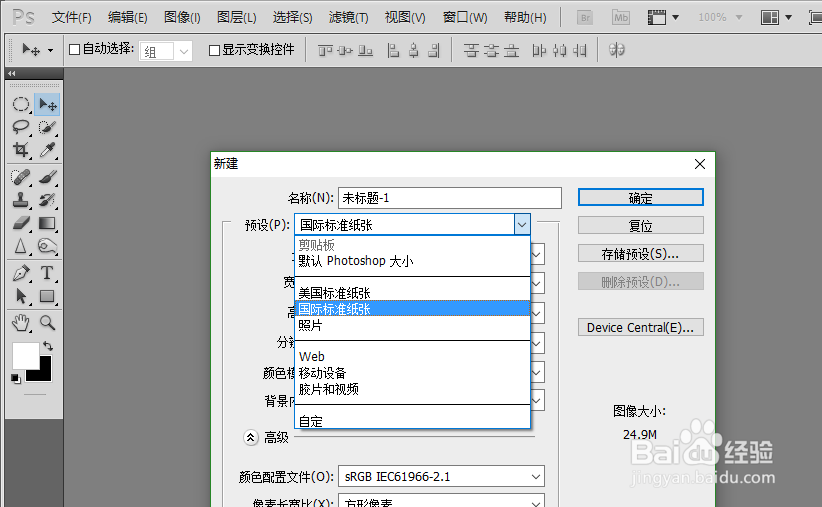Select the Eraser tool
Image resolution: width=822 pixels, height=507 pixels.
coord(21,223)
